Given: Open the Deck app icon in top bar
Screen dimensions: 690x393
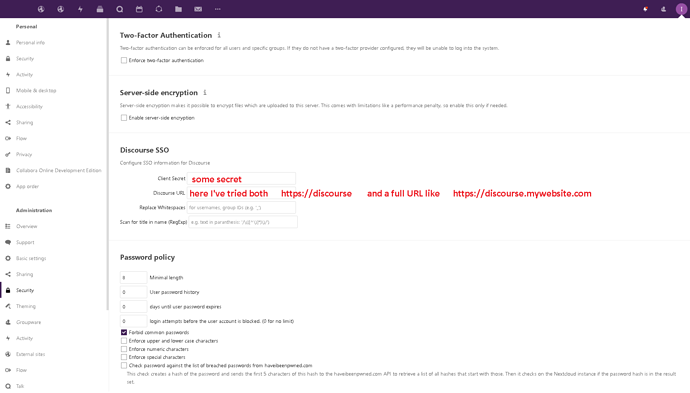Looking at the screenshot, I should coord(100,9).
